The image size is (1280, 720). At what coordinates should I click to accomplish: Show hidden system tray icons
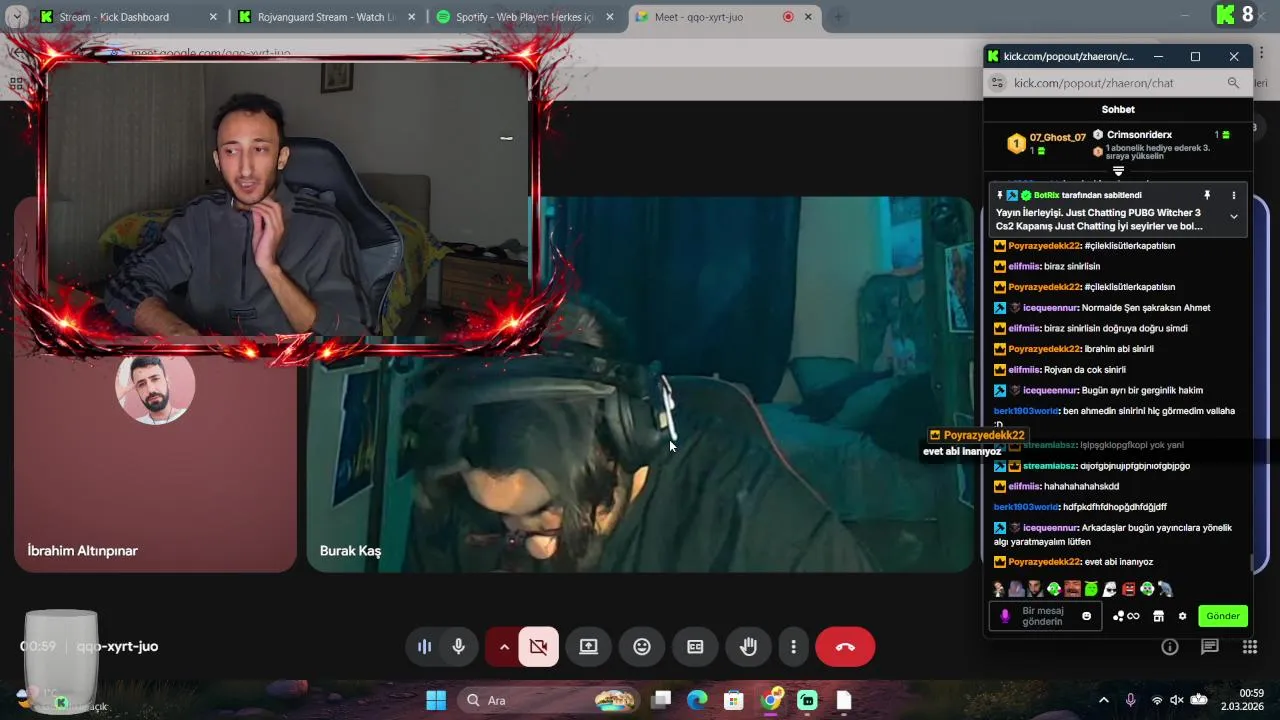(x=1103, y=700)
